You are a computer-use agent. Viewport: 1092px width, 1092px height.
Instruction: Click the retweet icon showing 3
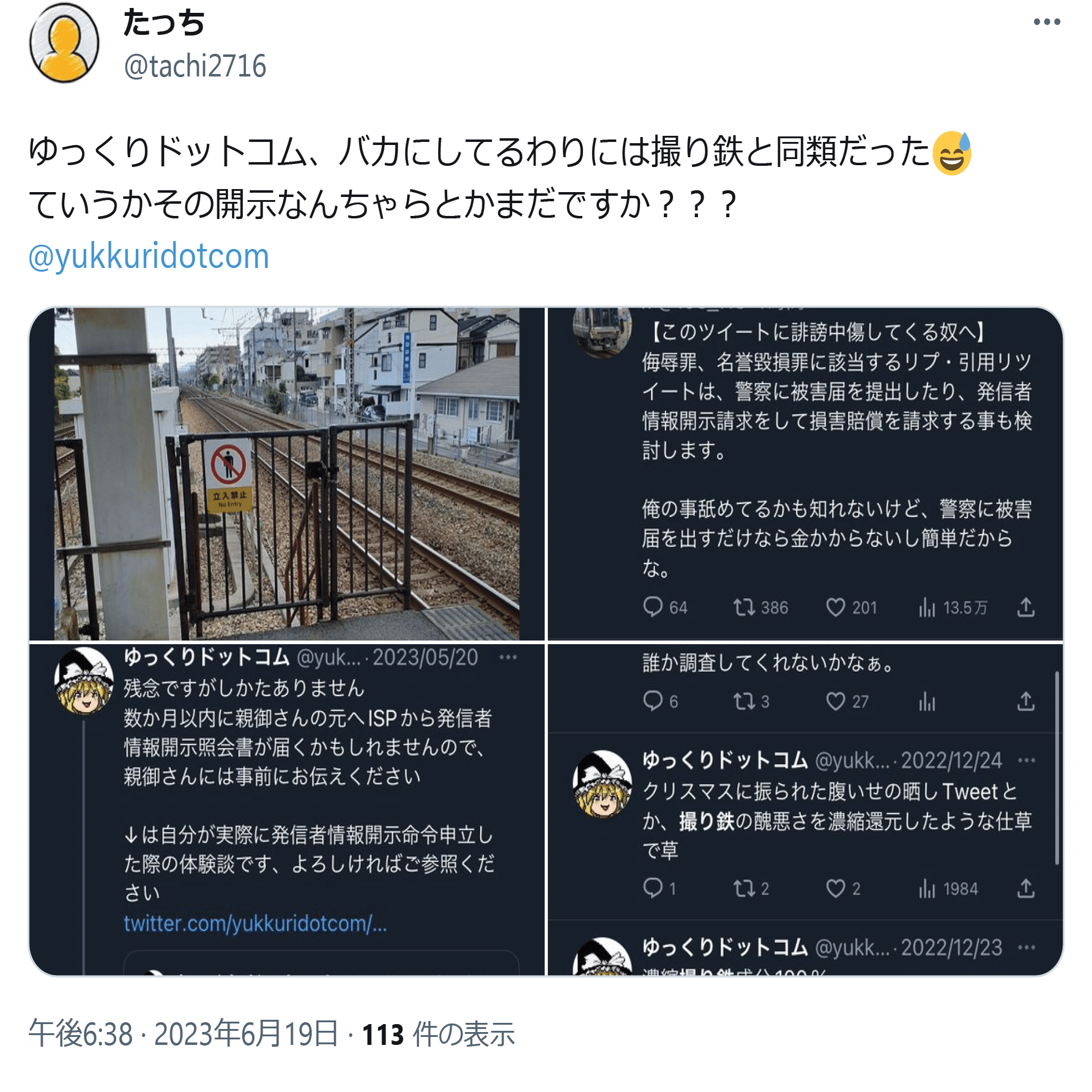point(744,701)
